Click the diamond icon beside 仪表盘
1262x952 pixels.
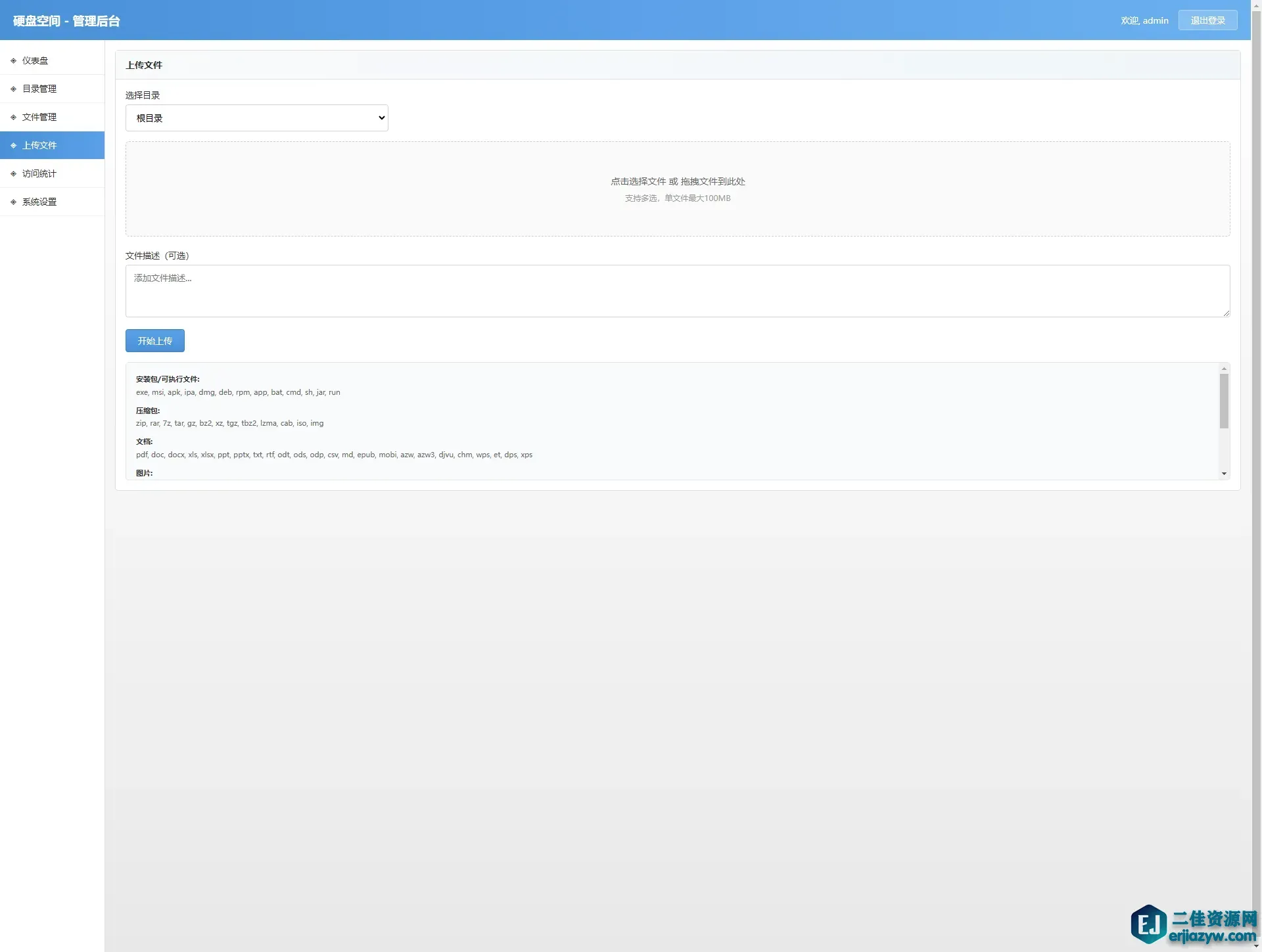13,60
